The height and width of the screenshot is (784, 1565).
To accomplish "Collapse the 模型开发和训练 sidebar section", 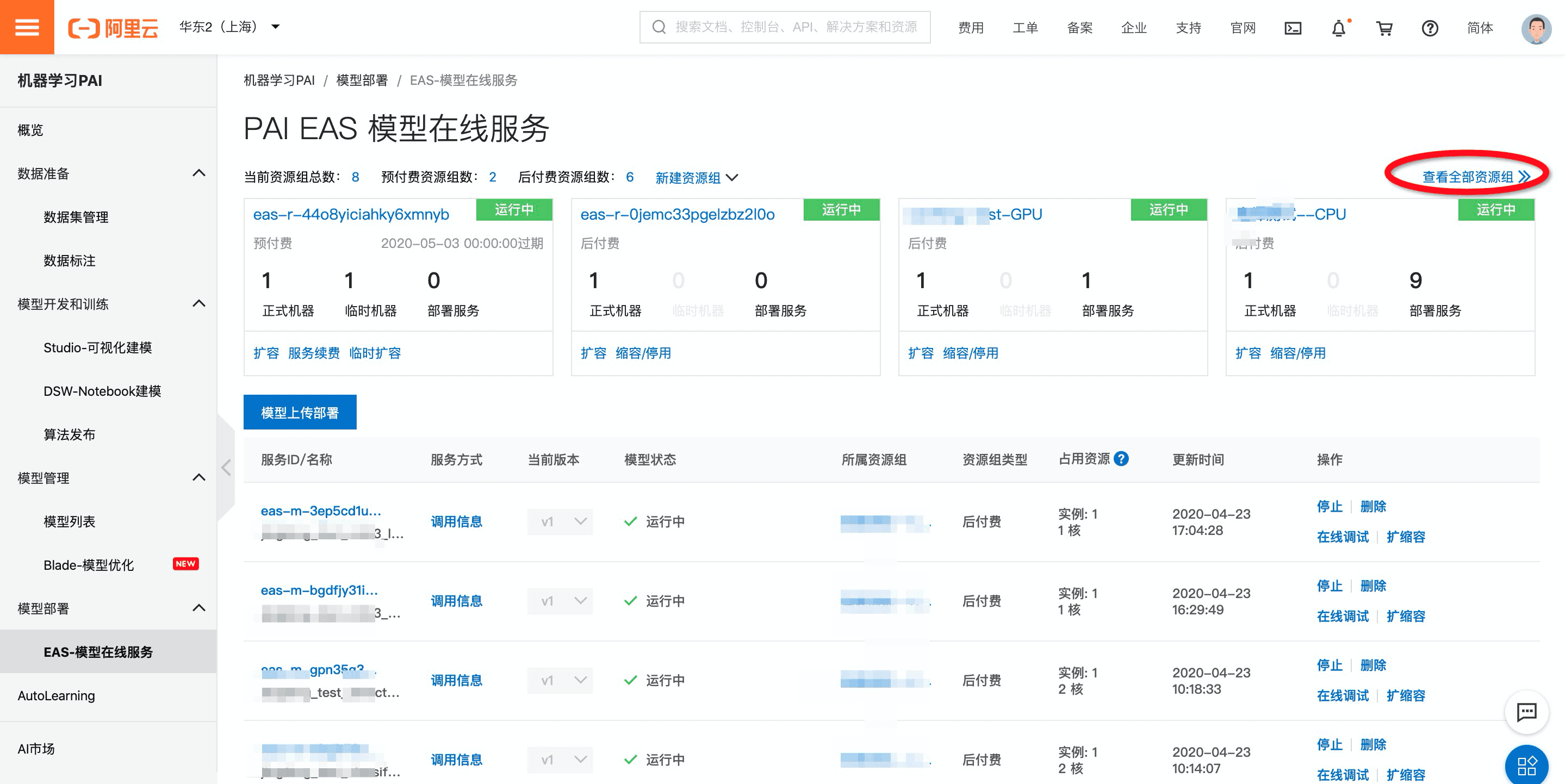I will pyautogui.click(x=198, y=303).
